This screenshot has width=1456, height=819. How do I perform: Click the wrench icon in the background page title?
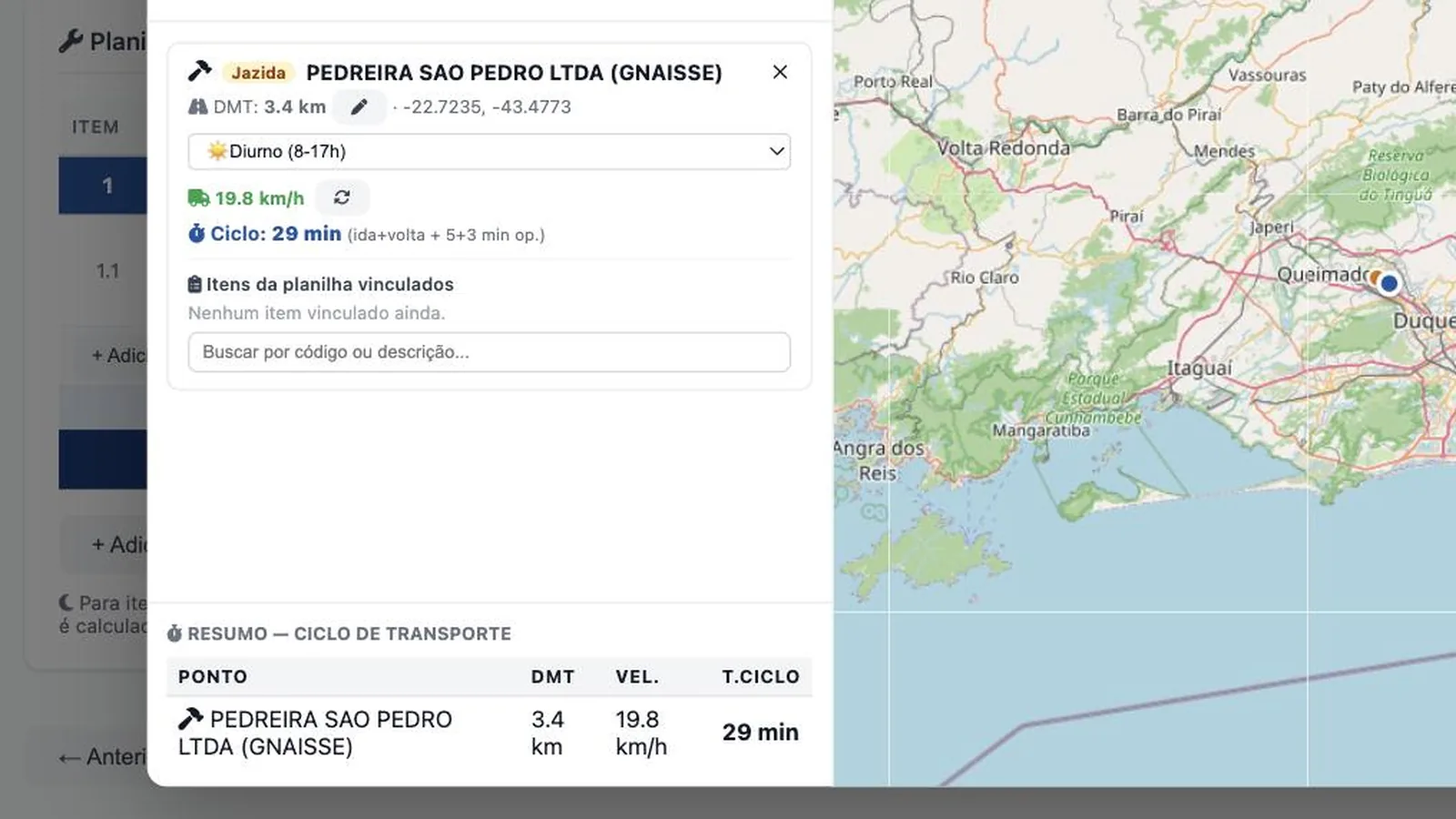pyautogui.click(x=70, y=41)
